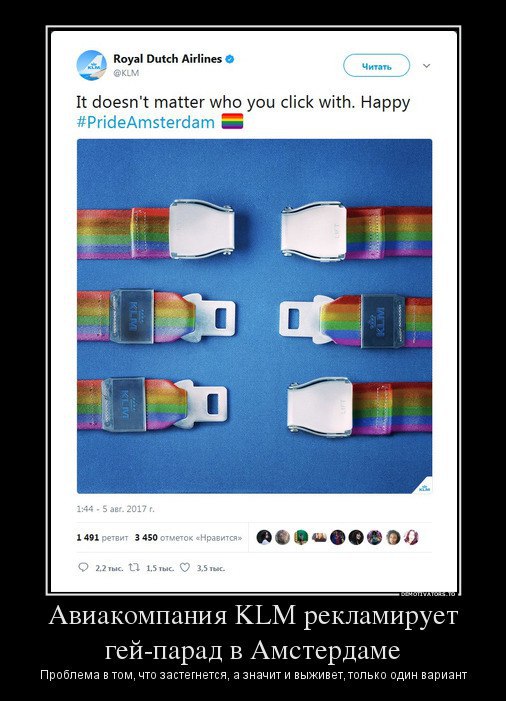View the 1 491 ретвит list
This screenshot has width=506, height=701.
pyautogui.click(x=102, y=537)
